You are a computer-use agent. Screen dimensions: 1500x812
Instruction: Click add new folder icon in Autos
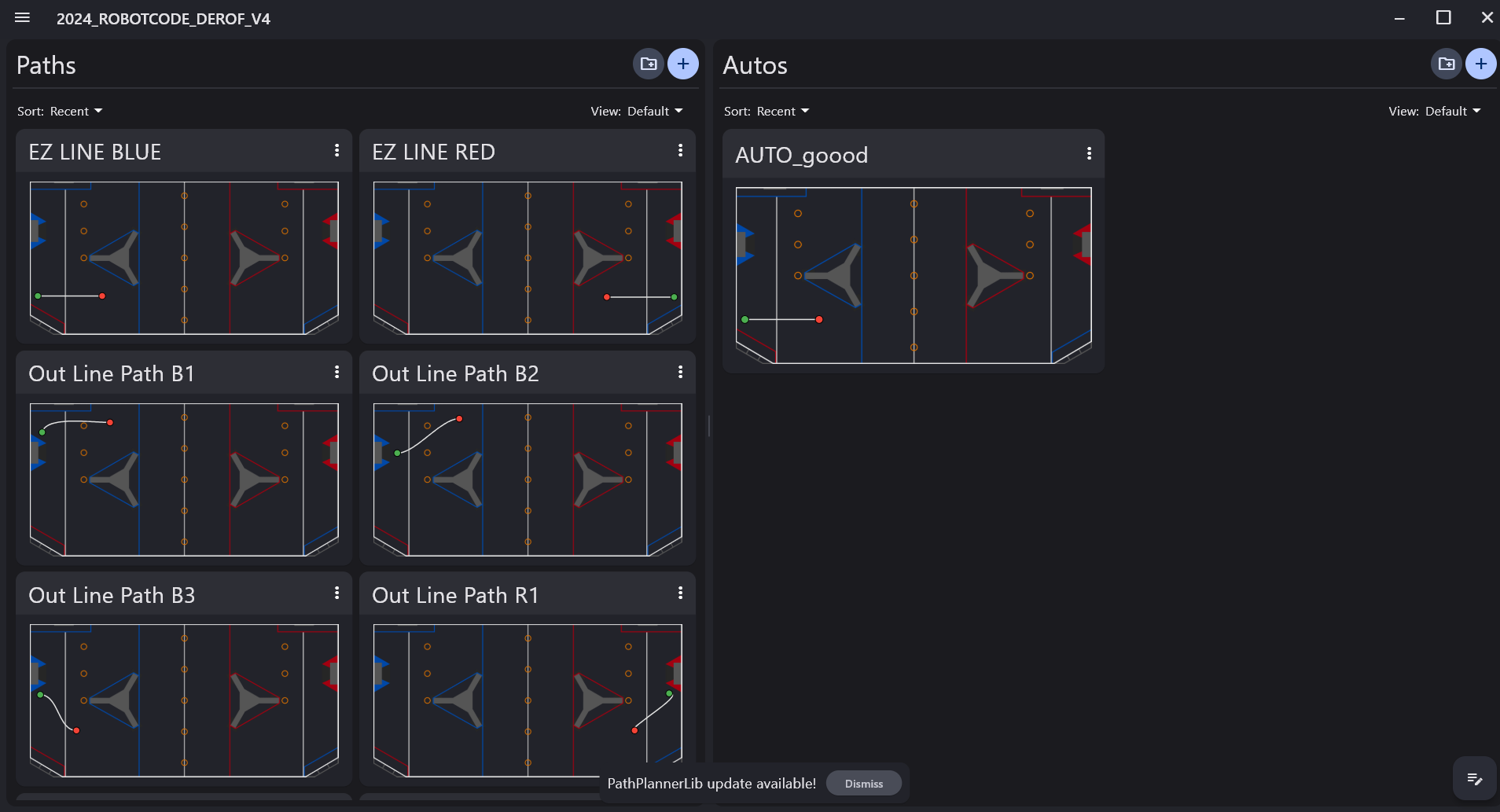(1446, 64)
